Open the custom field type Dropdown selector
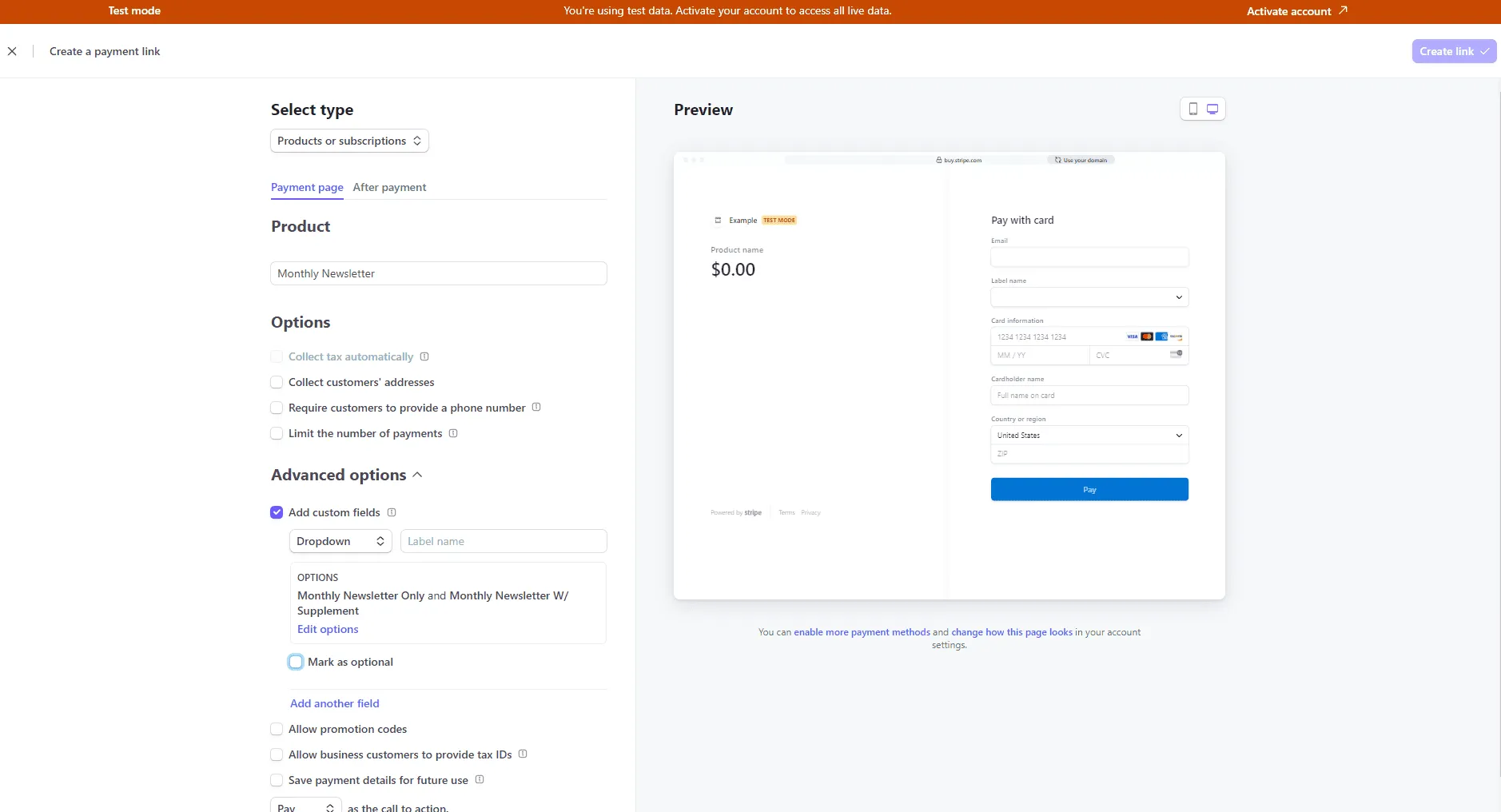The width and height of the screenshot is (1501, 812). coord(340,541)
